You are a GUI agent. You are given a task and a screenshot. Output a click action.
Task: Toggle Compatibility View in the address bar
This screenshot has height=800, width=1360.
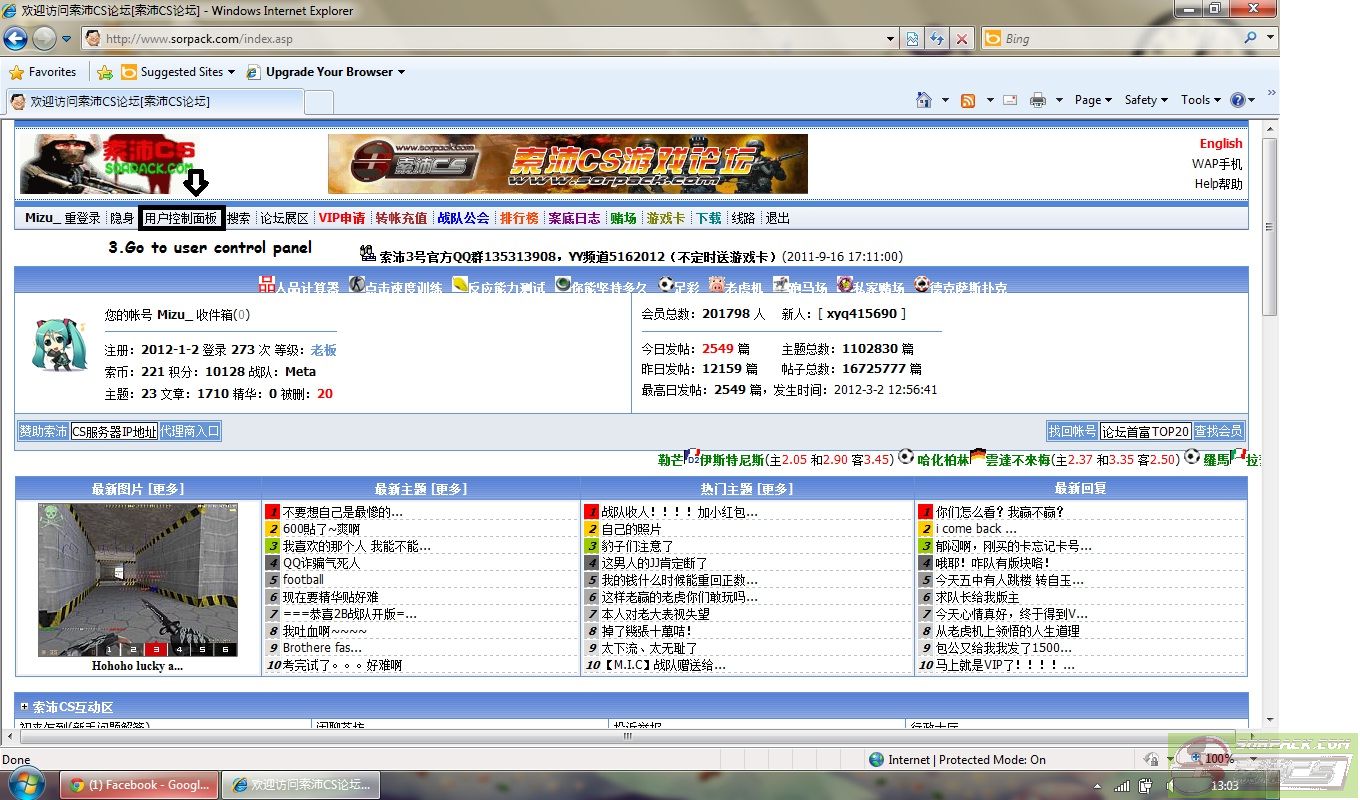(x=912, y=38)
